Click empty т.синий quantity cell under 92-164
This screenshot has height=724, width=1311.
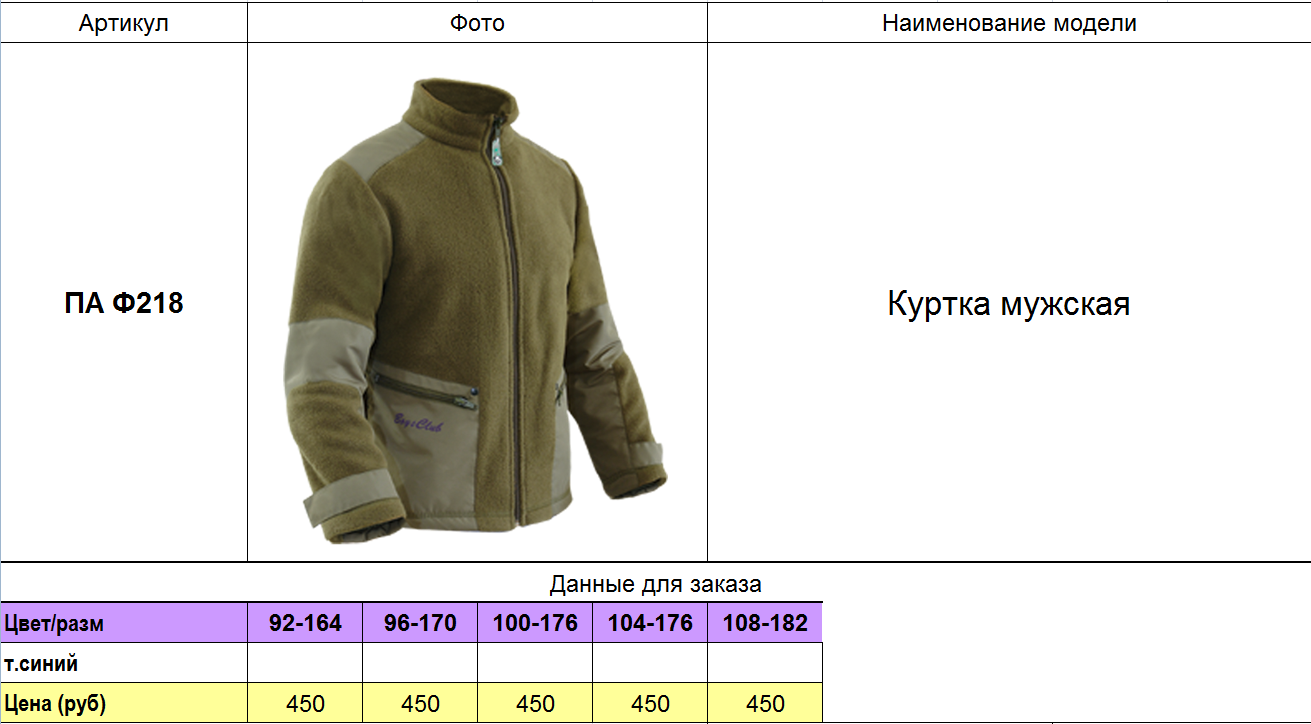click(x=305, y=663)
